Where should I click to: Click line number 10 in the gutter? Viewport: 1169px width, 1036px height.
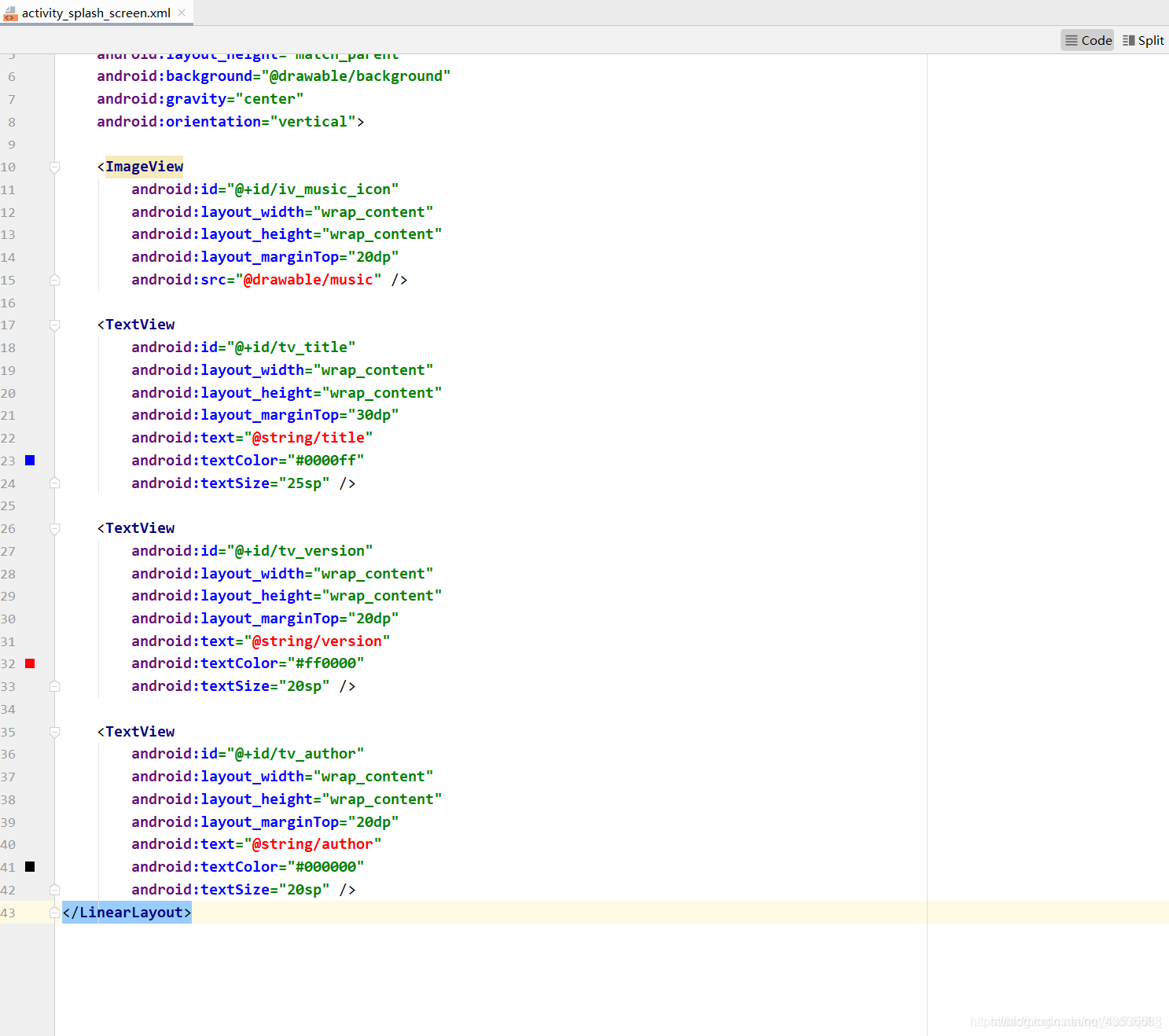click(x=8, y=167)
